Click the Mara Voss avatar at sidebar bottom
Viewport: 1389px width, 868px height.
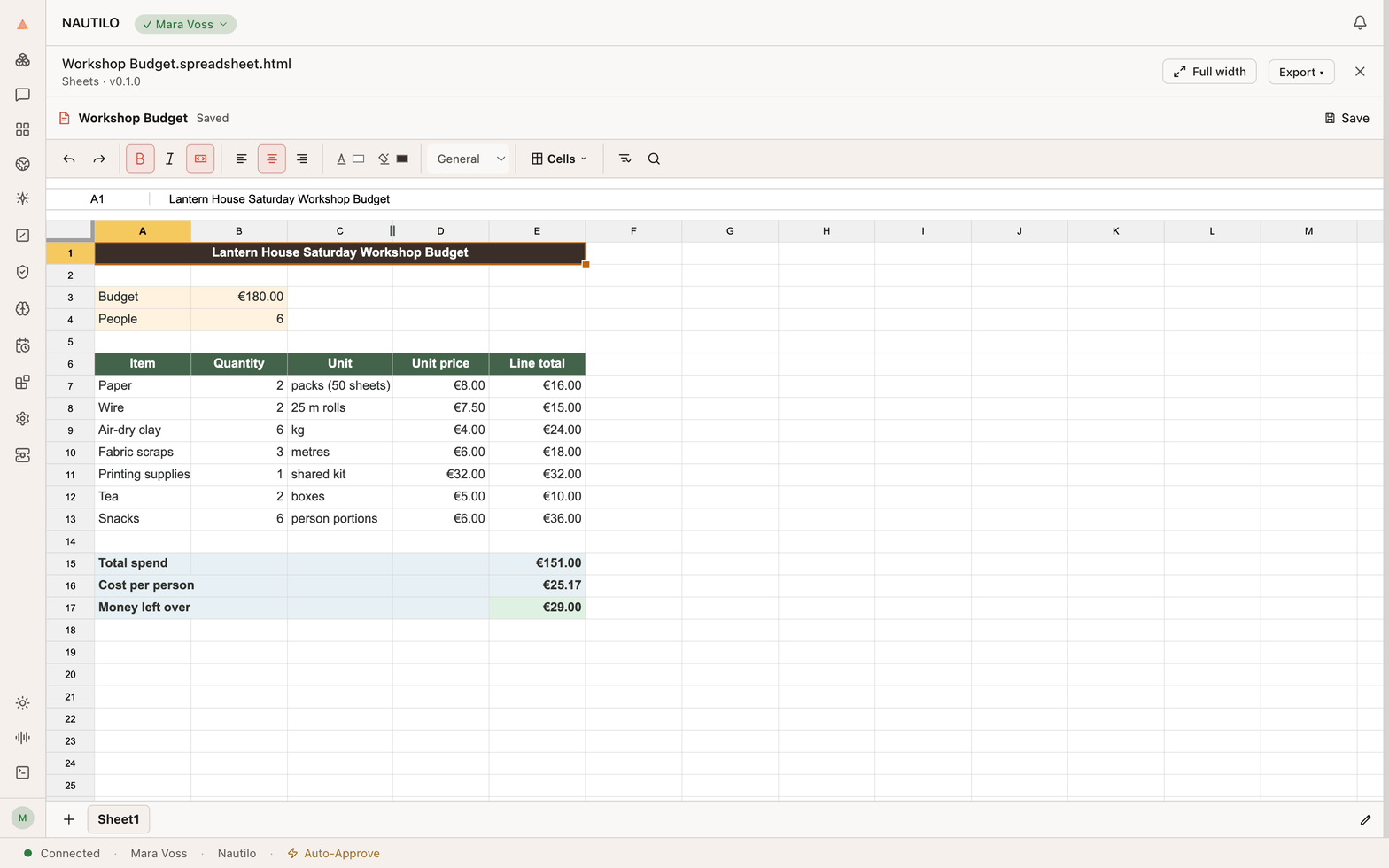(22, 818)
